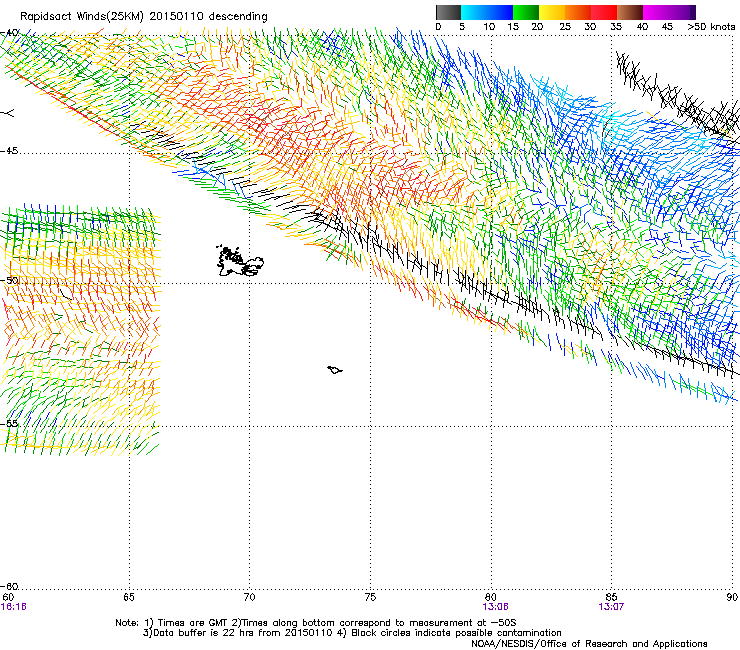
Task: Click the latitude label '-45'
Action: [9, 151]
